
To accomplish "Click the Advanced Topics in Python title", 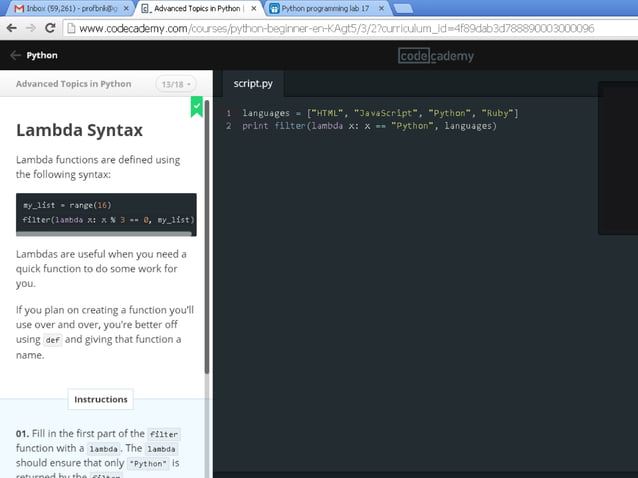I will pos(73,84).
